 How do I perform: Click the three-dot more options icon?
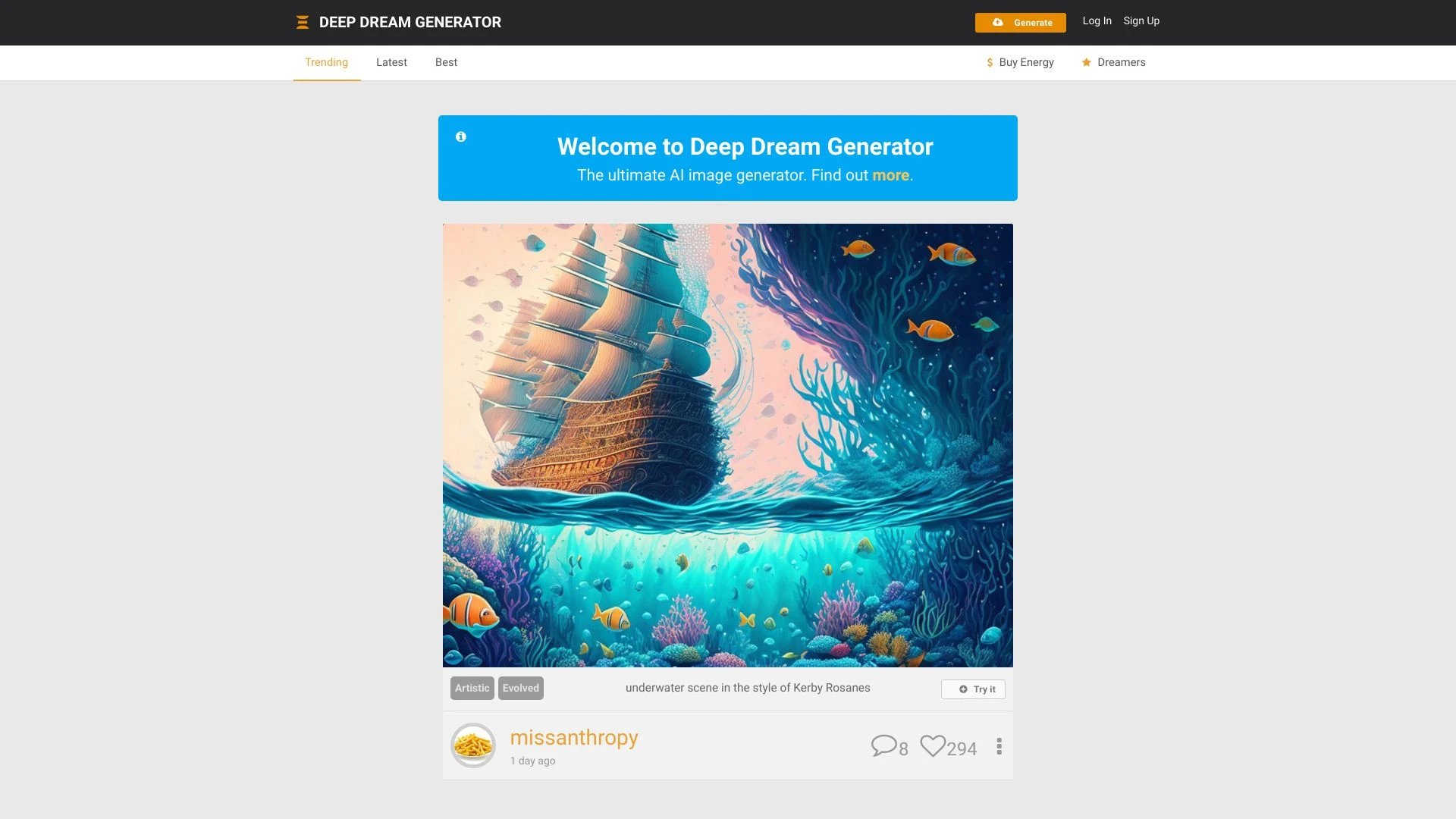pyautogui.click(x=999, y=747)
